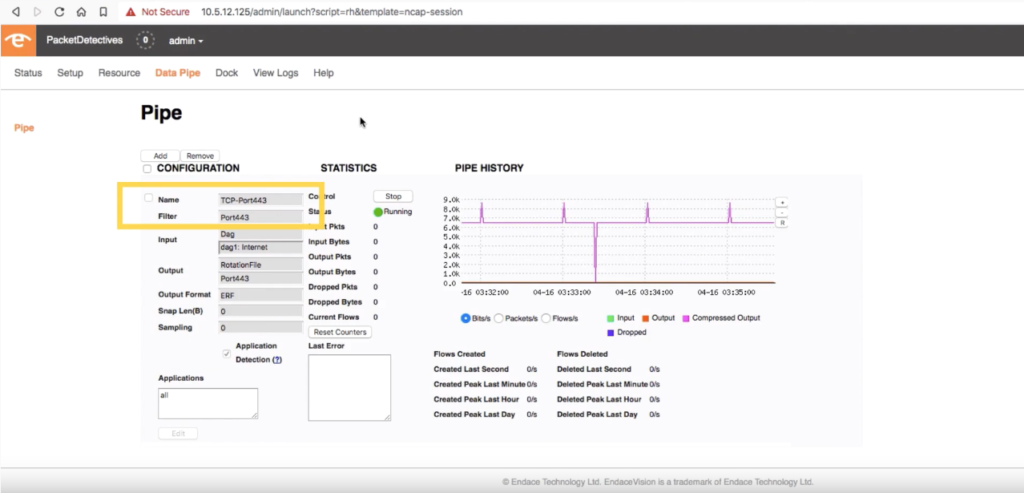
Task: Select Pipe in the left sidebar
Action: 24,127
